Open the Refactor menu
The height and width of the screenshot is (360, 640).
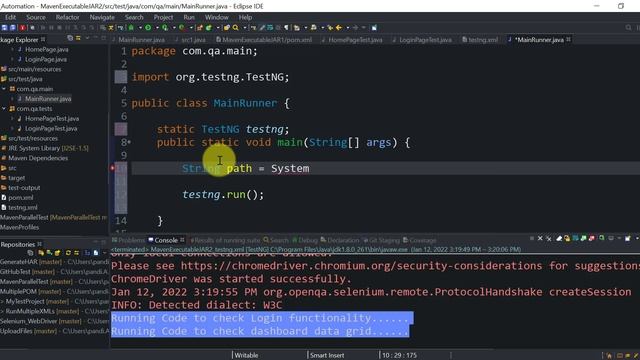(x=68, y=17)
